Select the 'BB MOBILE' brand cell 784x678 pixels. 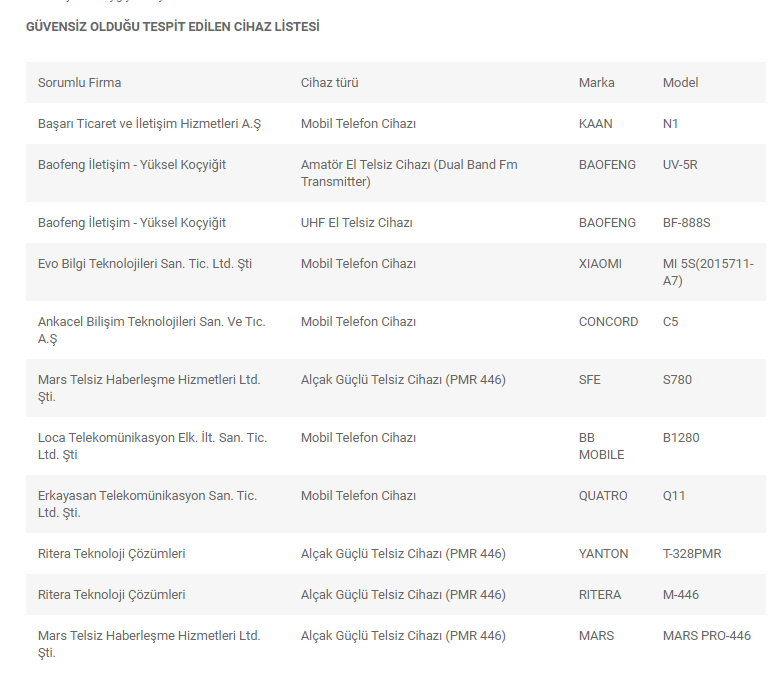click(x=601, y=446)
